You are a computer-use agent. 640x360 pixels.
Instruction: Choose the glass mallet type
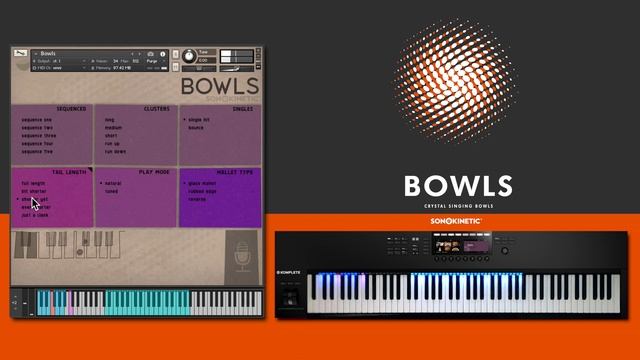pos(202,183)
